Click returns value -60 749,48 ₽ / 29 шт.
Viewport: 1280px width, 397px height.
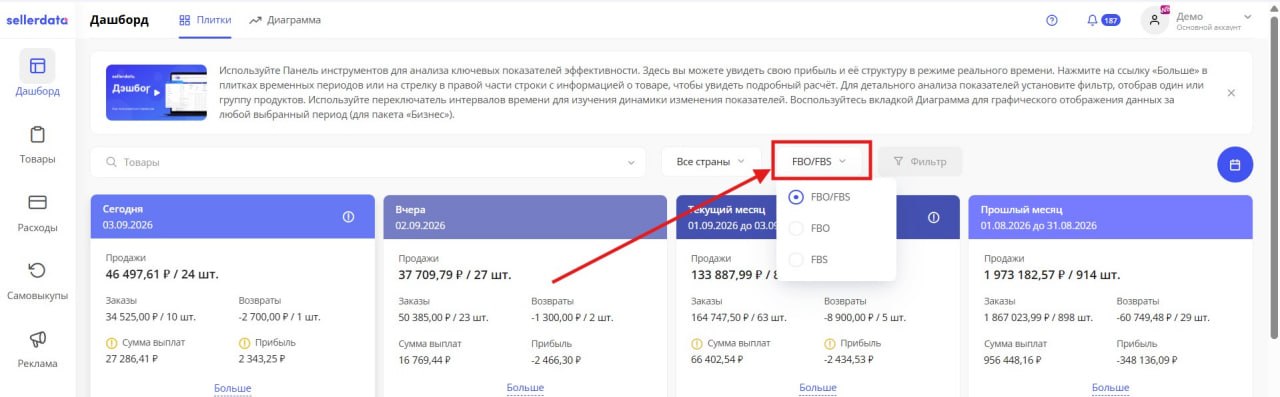[1162, 317]
